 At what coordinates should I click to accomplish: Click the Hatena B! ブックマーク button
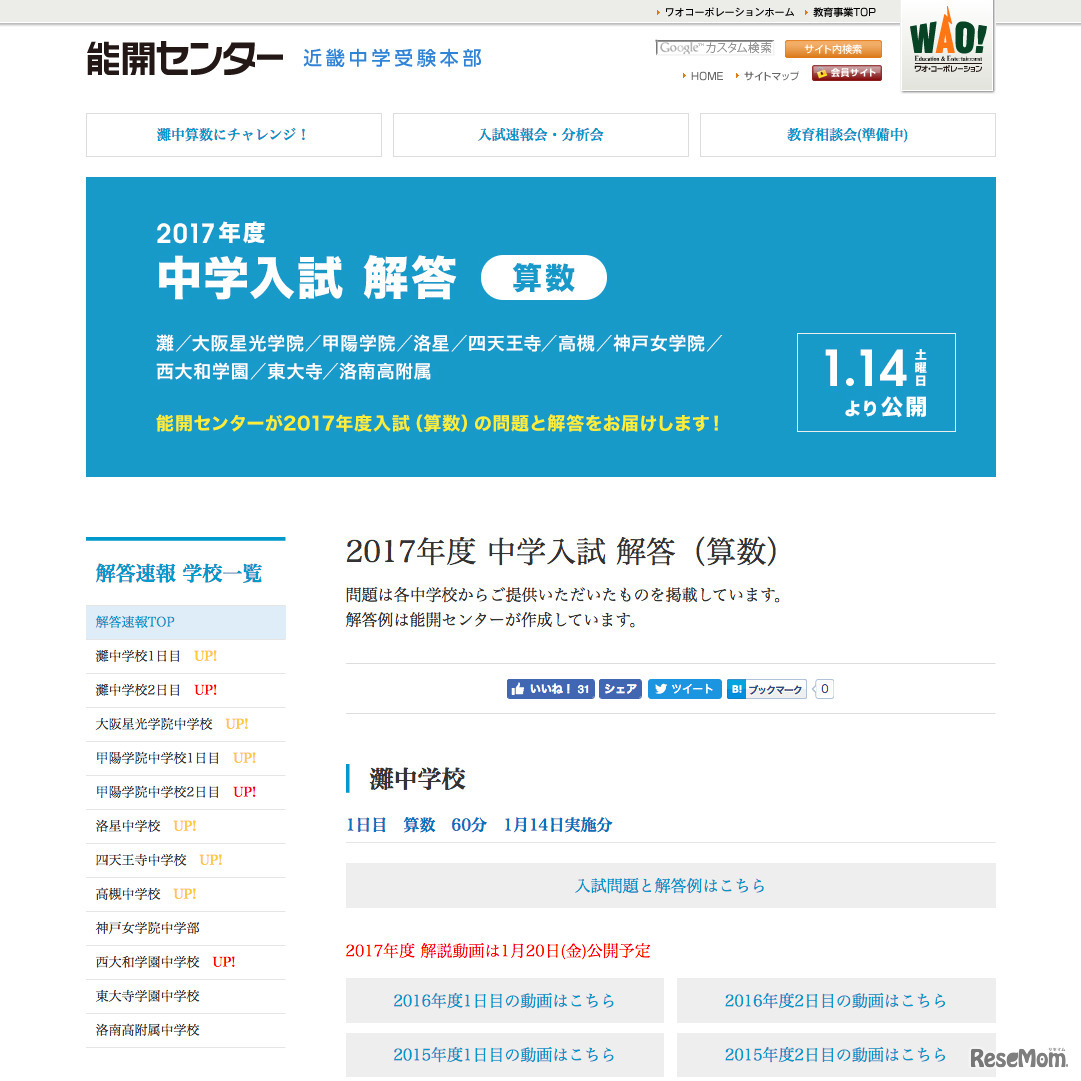767,689
